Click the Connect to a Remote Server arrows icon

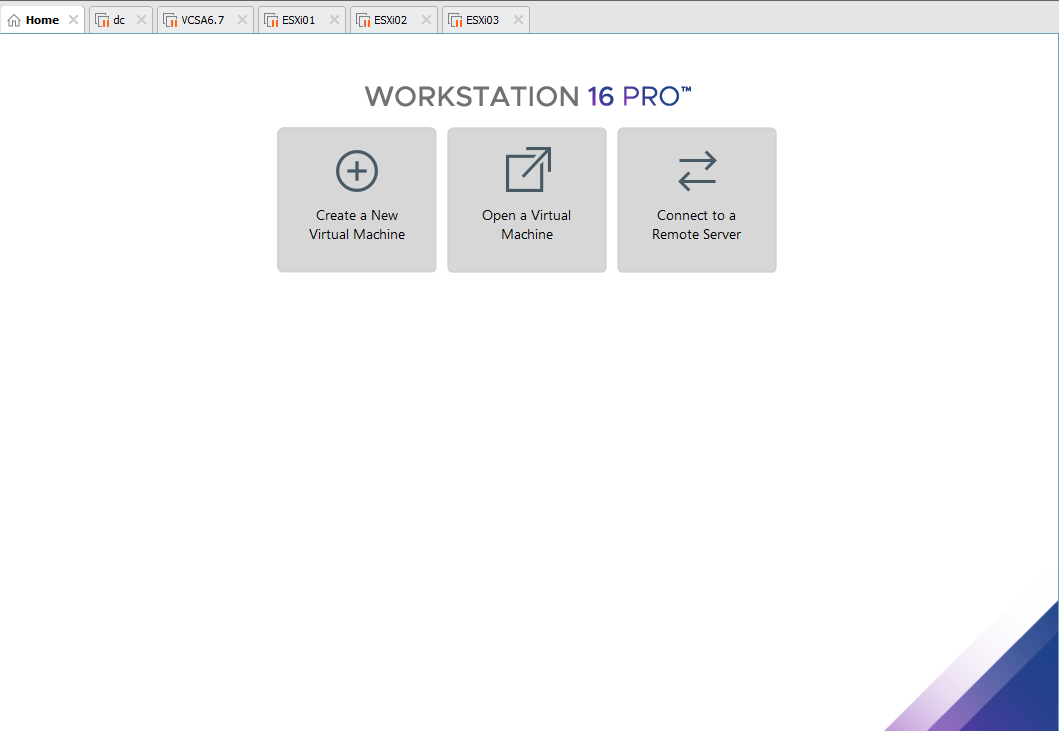click(x=697, y=170)
